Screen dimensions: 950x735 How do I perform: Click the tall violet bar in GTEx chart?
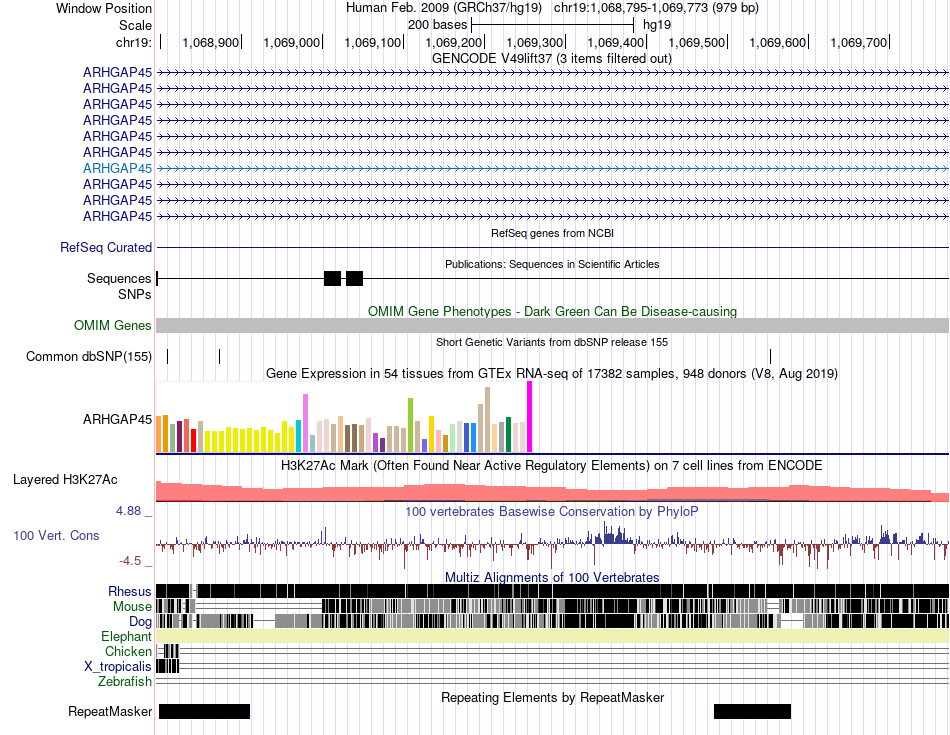click(305, 423)
